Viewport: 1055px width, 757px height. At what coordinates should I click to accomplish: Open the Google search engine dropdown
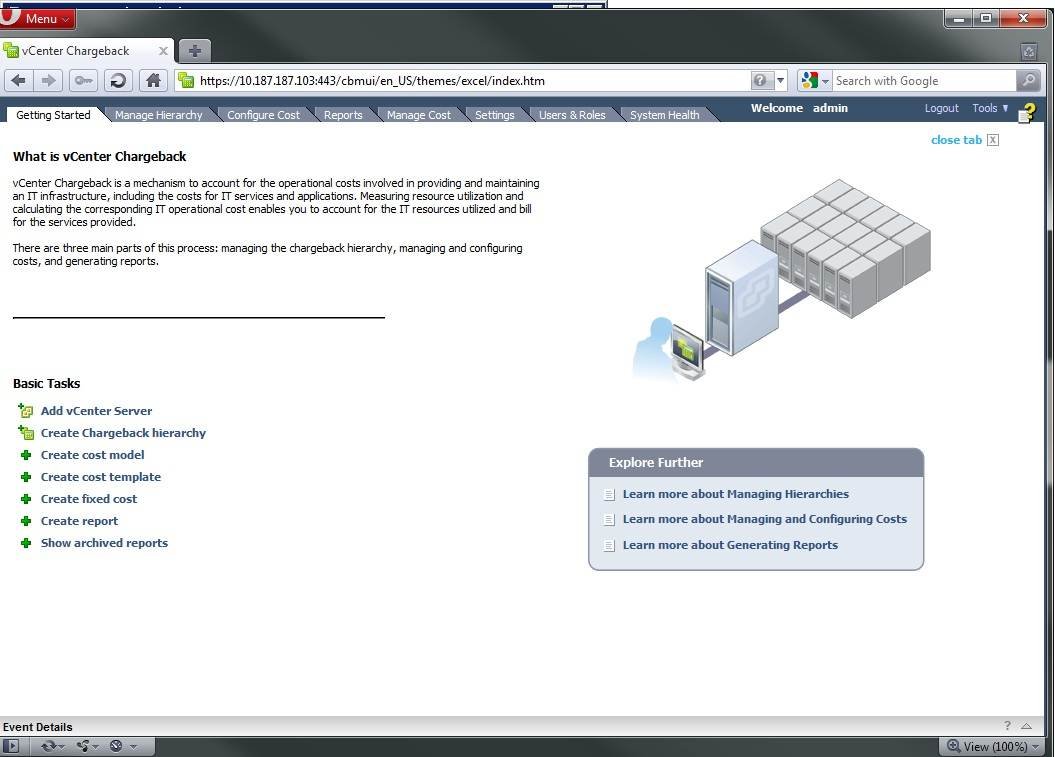point(814,81)
